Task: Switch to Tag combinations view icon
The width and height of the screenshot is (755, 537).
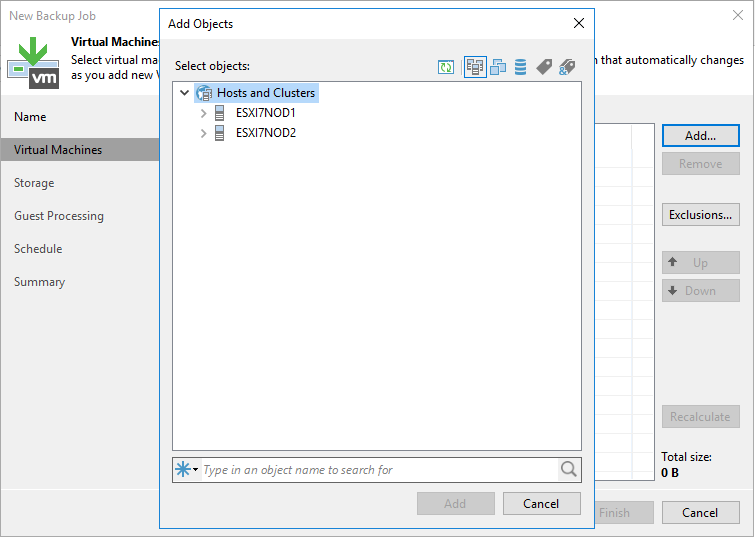Action: [567, 67]
